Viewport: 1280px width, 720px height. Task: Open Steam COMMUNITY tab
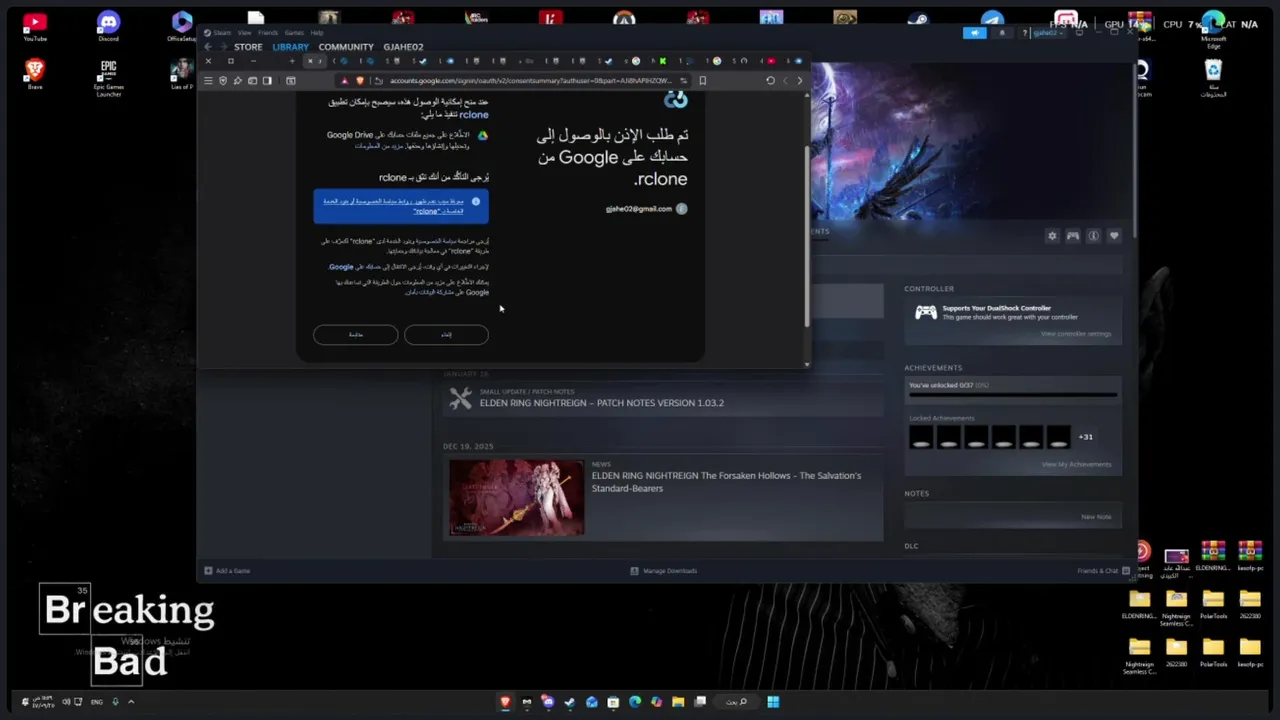(346, 47)
